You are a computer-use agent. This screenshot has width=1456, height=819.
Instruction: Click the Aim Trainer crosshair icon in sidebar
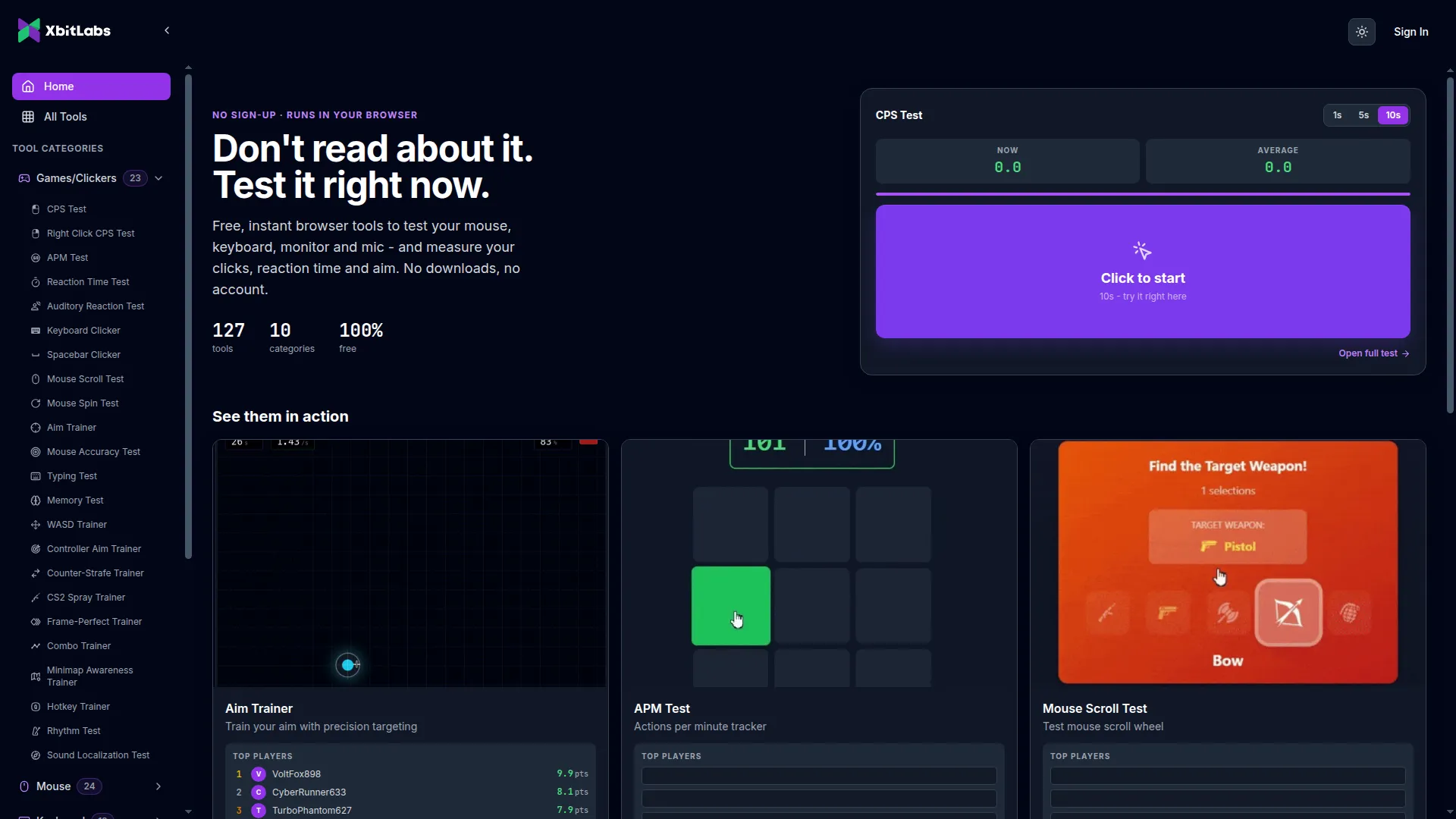point(35,428)
